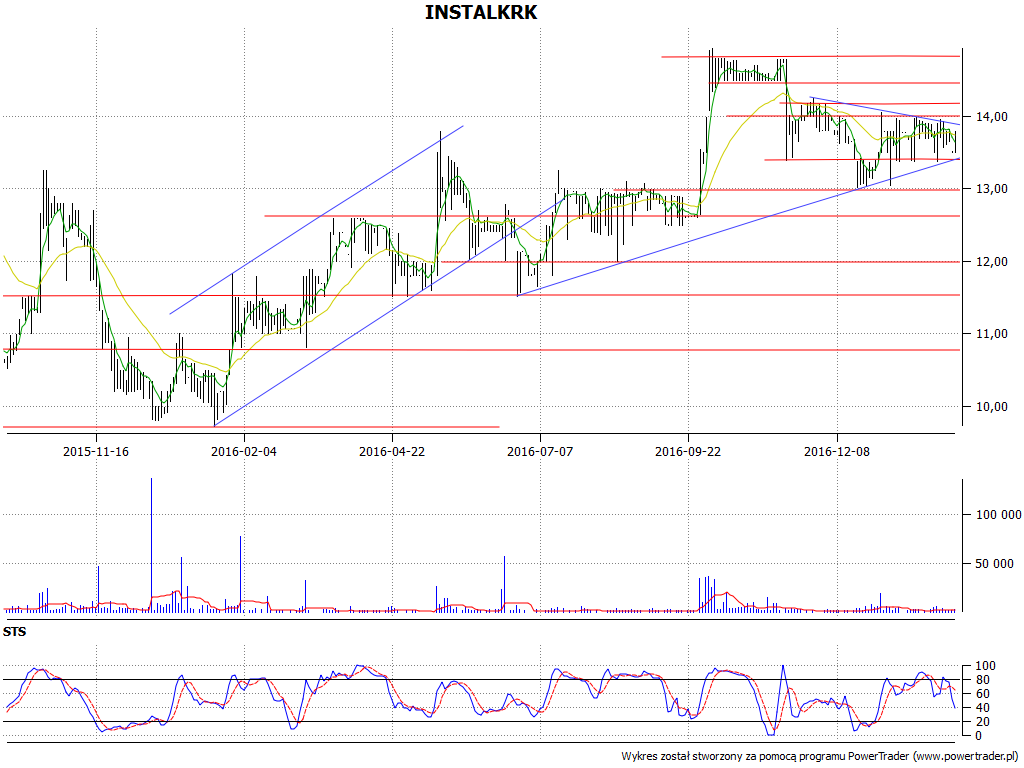Select the 2016-04-22 date label
This screenshot has width=1024, height=768.
click(392, 451)
